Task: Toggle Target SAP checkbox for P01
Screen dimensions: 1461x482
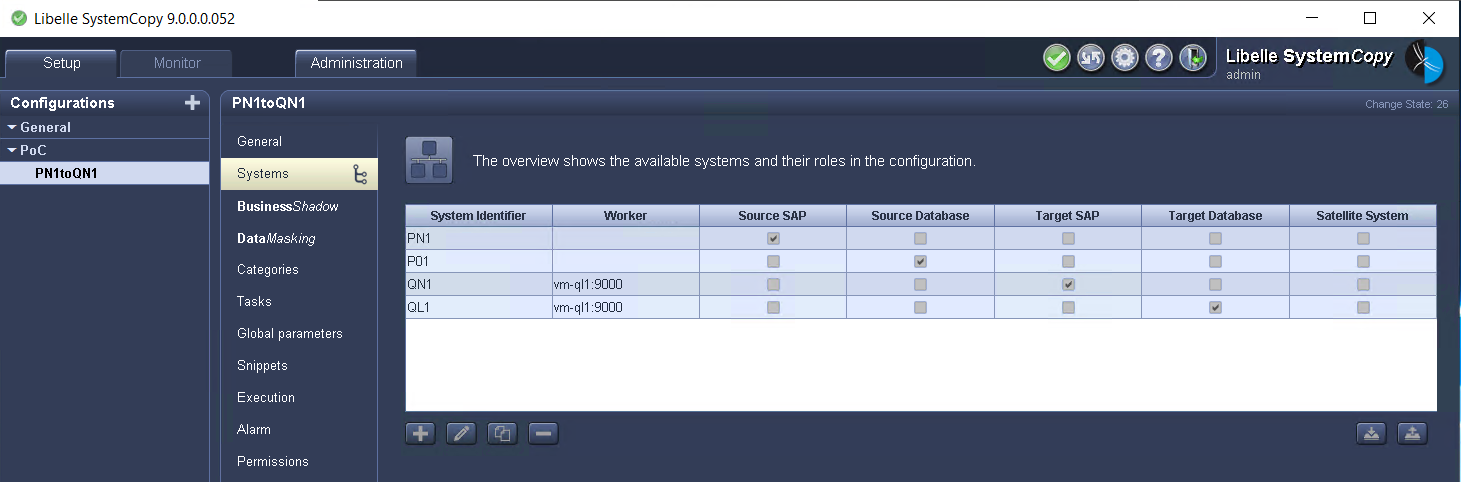Action: click(1068, 261)
